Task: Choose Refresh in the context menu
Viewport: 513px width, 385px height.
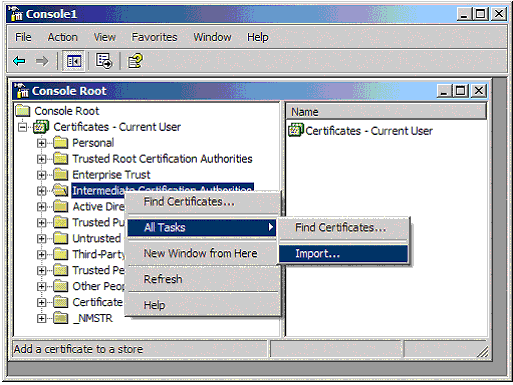Action: click(202, 279)
